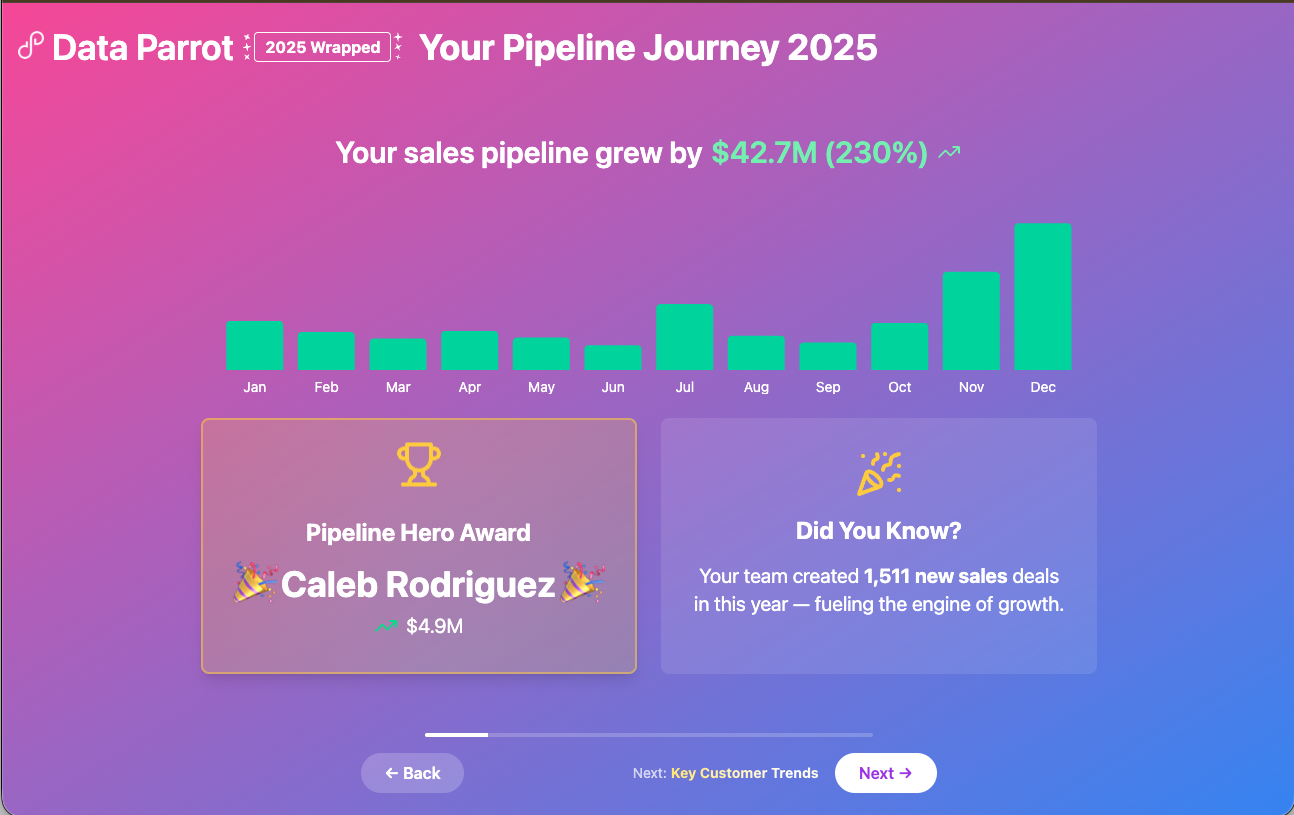Click the Data Parrot logo icon
This screenshot has height=815, width=1294.
[x=31, y=46]
